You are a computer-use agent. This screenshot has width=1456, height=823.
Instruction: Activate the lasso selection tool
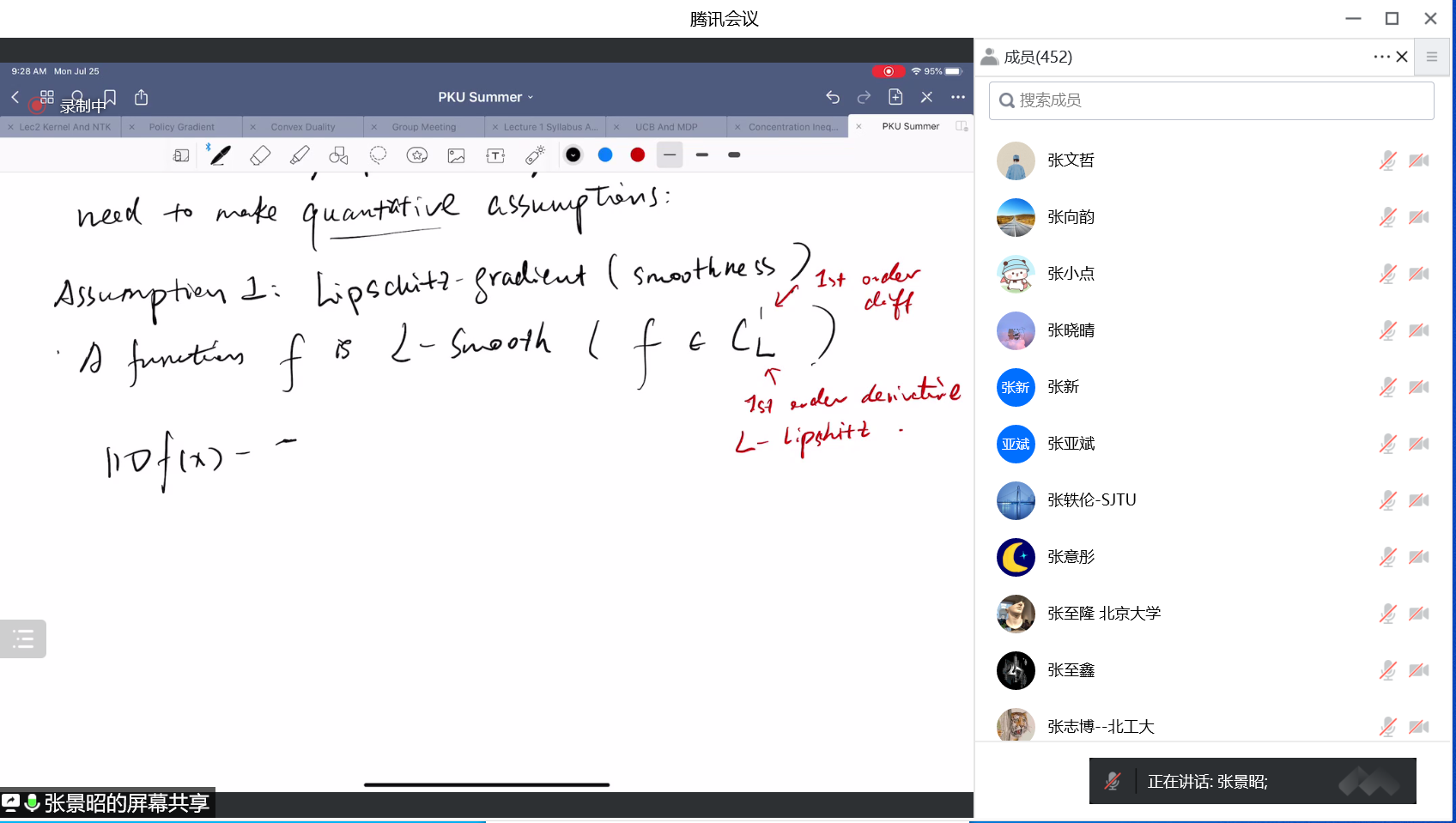(x=378, y=155)
